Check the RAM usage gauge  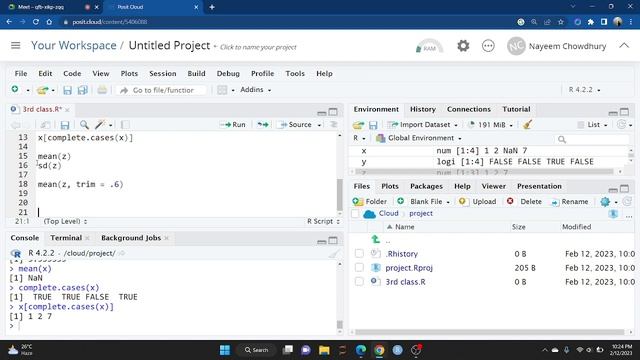[x=429, y=46]
